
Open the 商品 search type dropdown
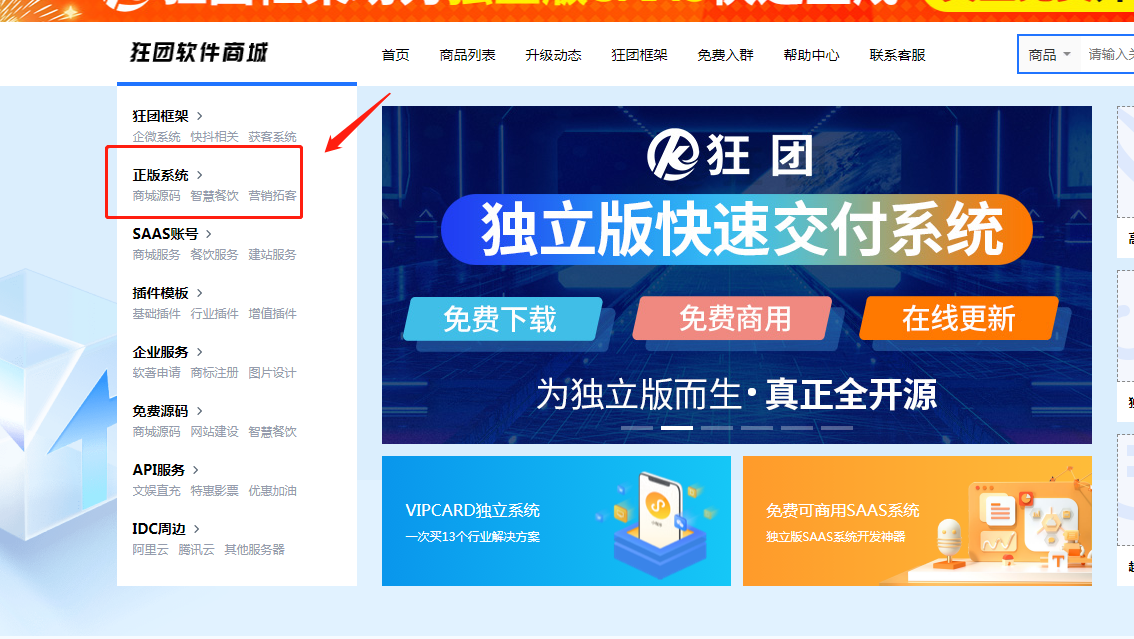pyautogui.click(x=1049, y=55)
